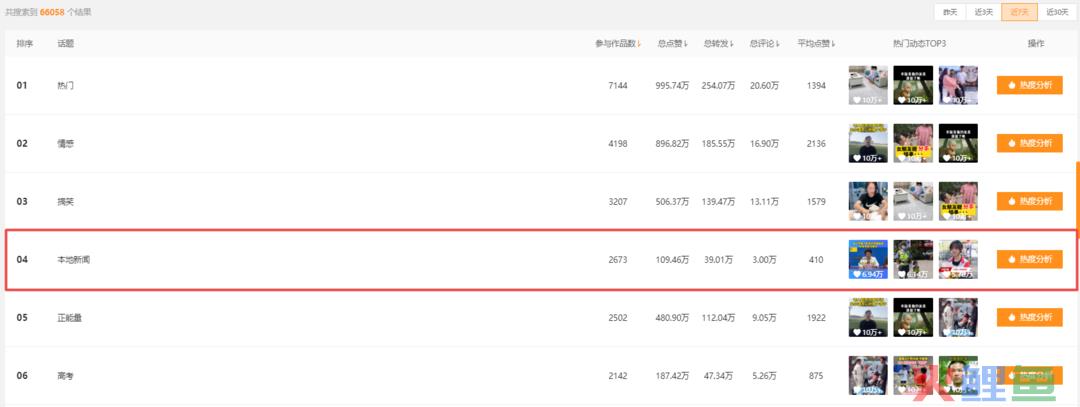This screenshot has height=407, width=1080.
Task: Open 热度分析 for the 热门 topic
Action: 1030,85
